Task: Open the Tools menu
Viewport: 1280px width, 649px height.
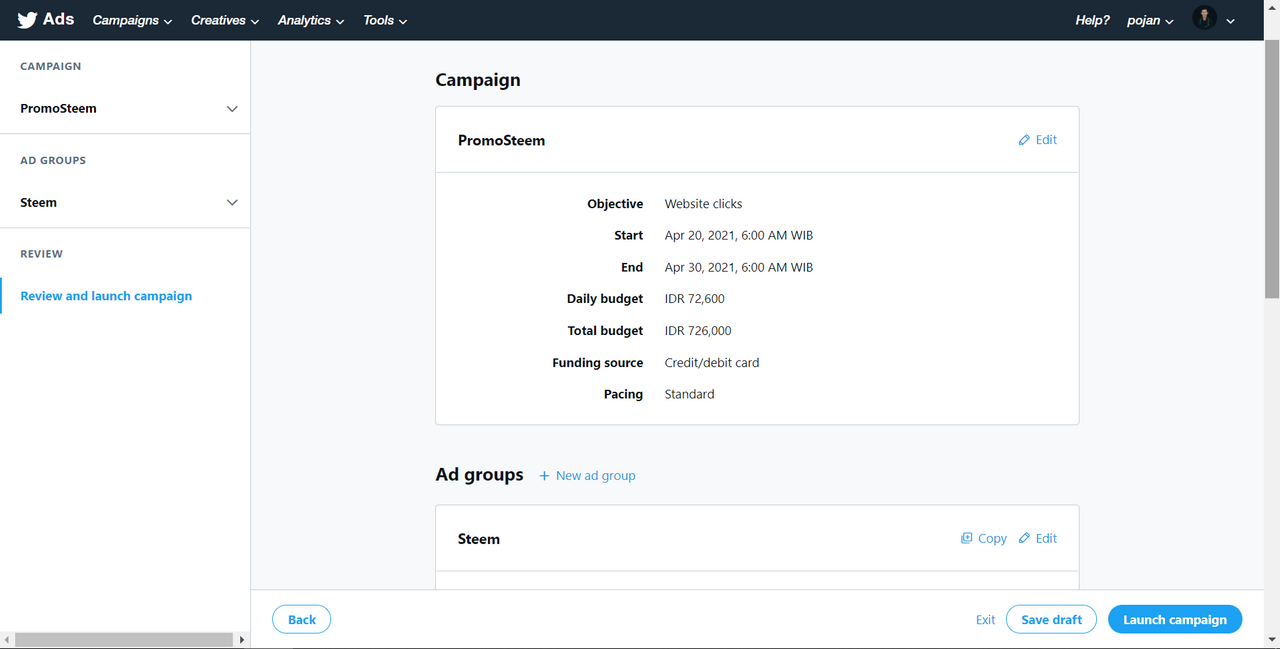Action: (385, 20)
